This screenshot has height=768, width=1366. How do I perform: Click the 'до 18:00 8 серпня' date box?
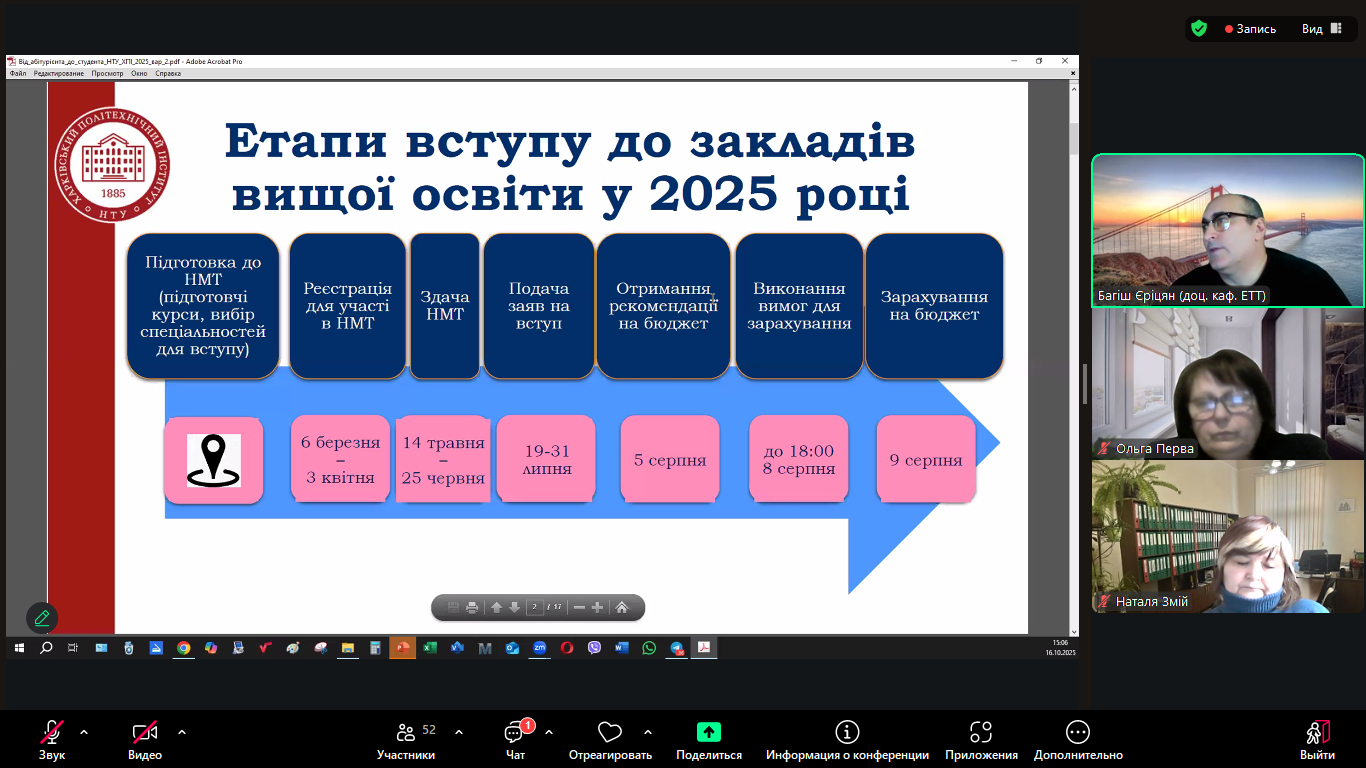[798, 459]
